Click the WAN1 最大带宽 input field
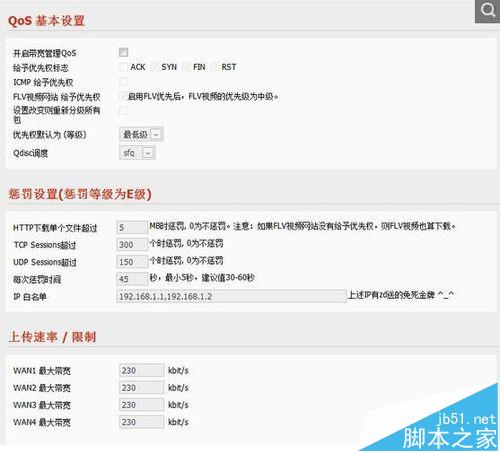 coord(141,370)
